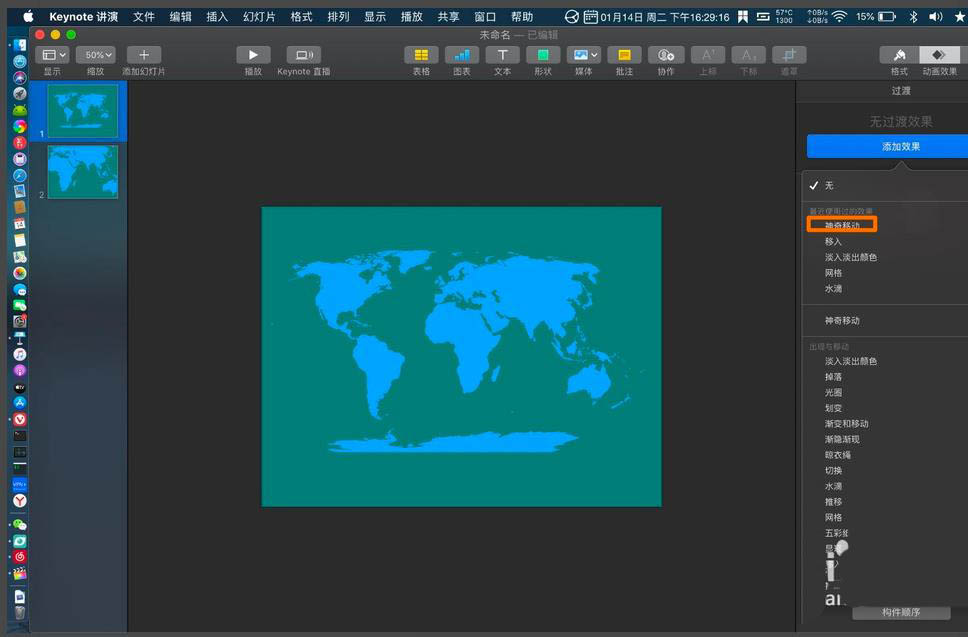968x637 pixels.
Task: Choose the 渐隐渐现 transition effect
Action: [841, 439]
